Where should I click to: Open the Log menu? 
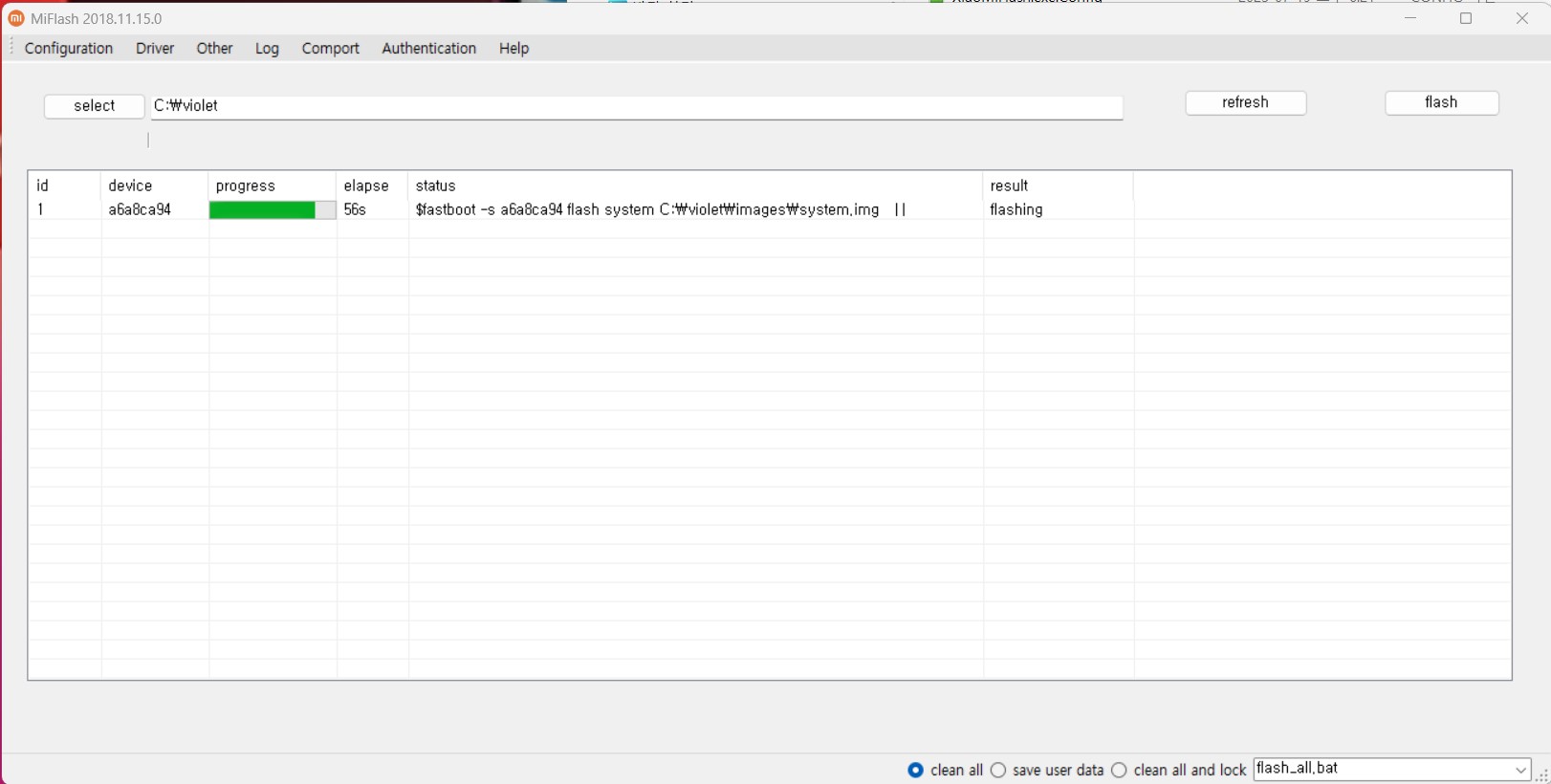coord(267,48)
